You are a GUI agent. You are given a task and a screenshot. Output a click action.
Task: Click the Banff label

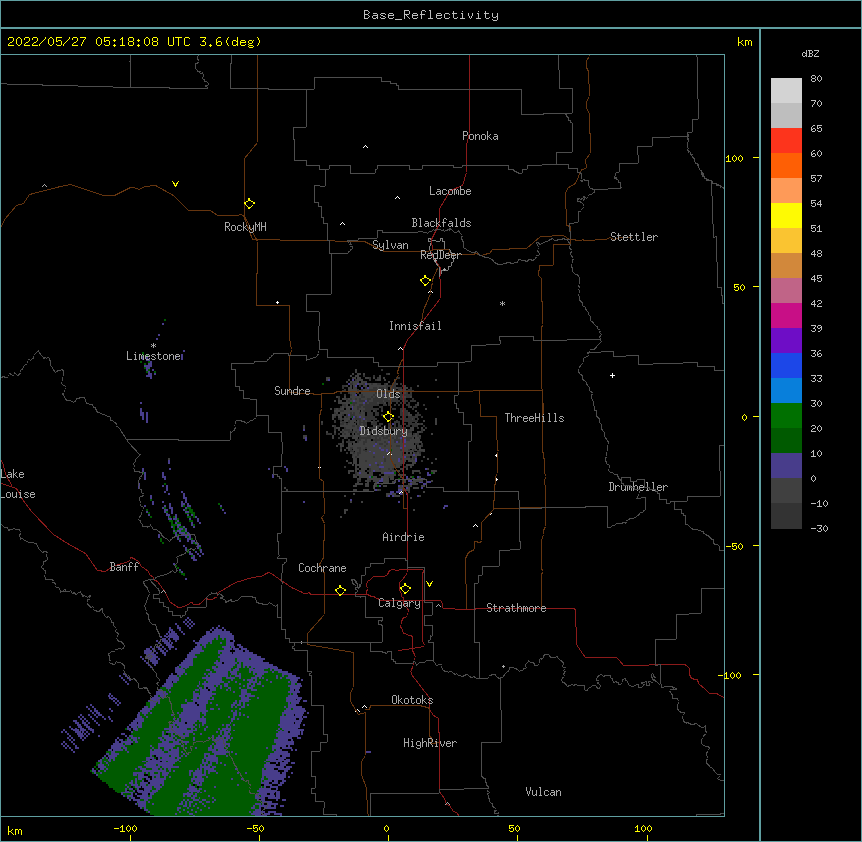(x=124, y=567)
